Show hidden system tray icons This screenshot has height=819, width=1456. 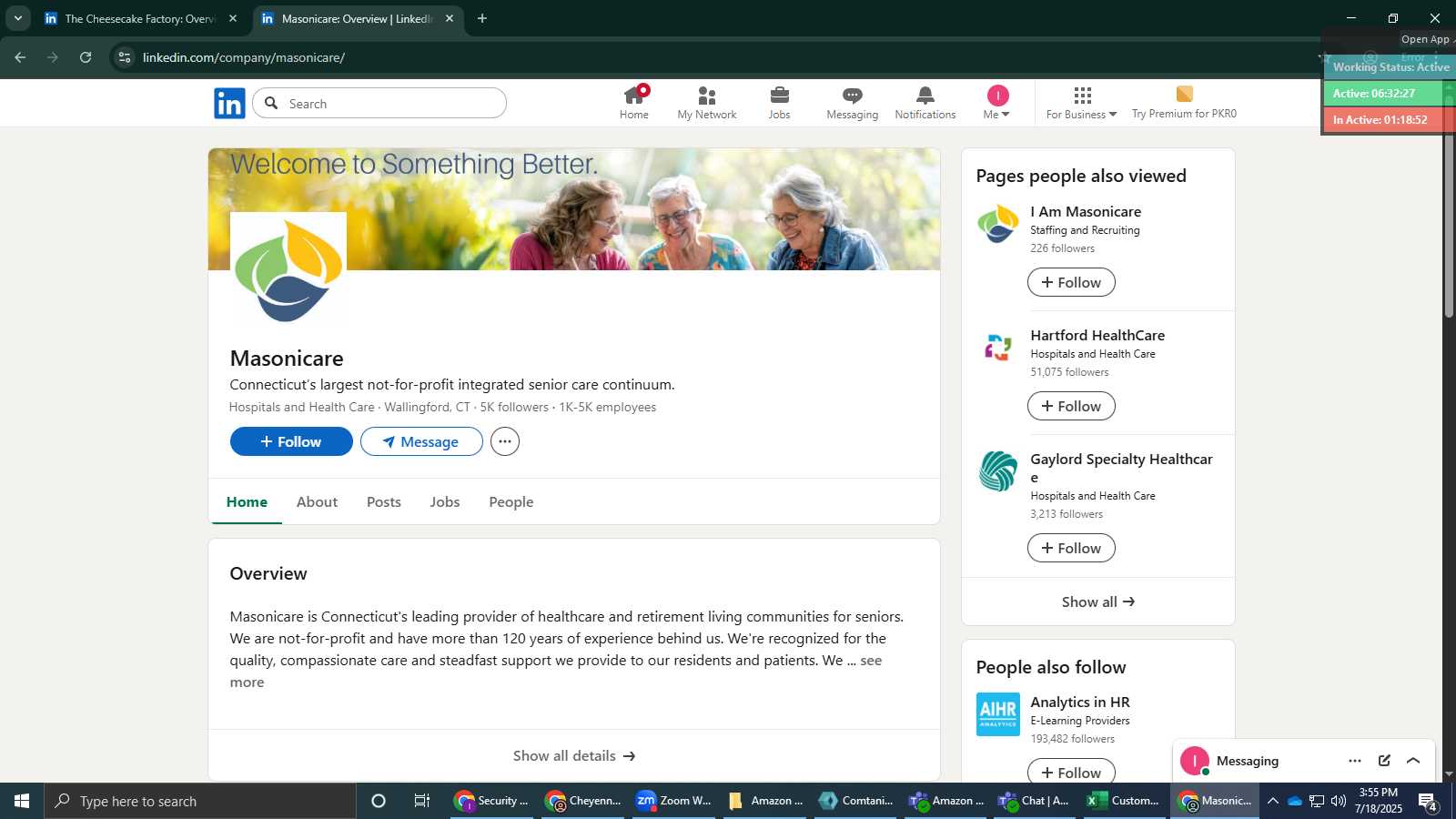tap(1272, 801)
